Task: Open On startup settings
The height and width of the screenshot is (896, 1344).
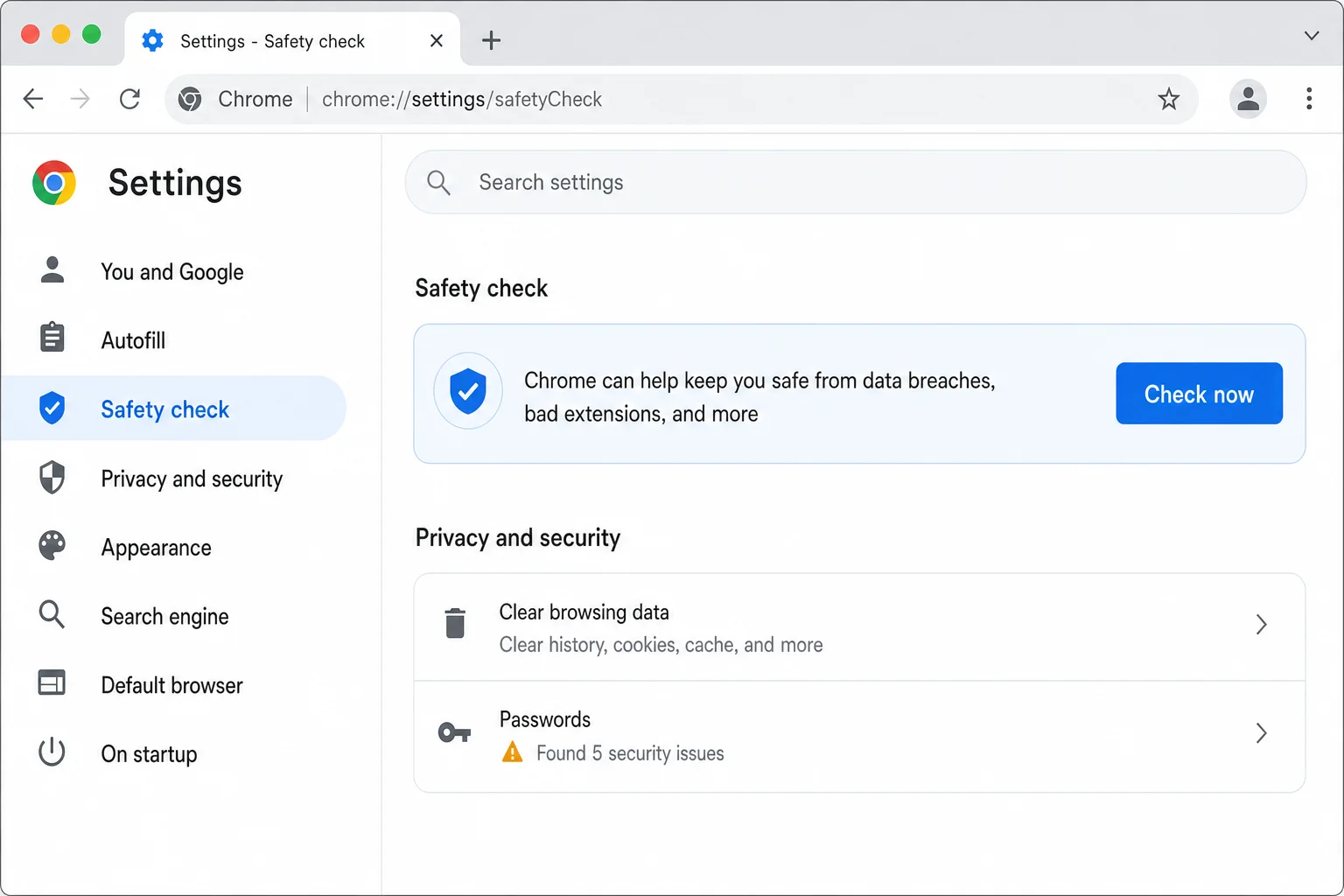Action: (x=175, y=753)
